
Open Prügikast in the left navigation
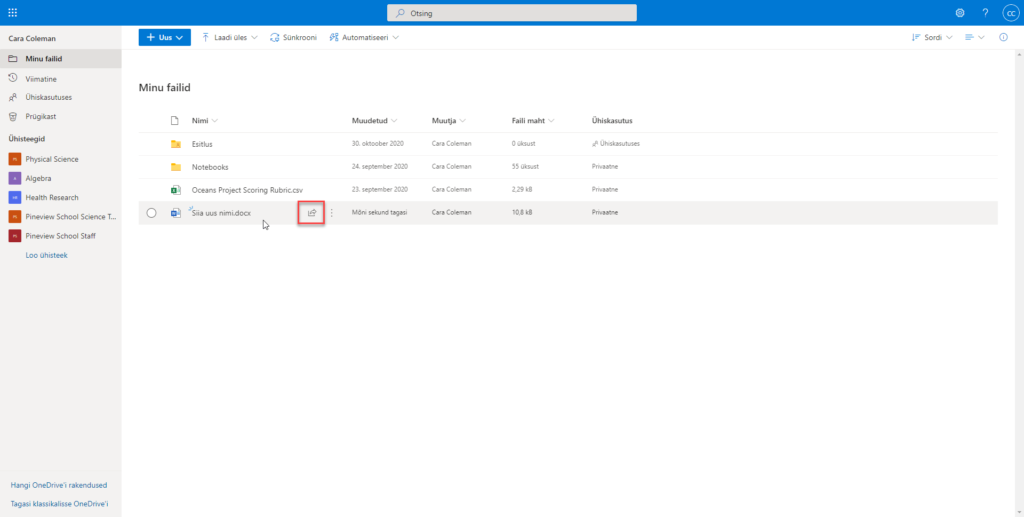coord(42,116)
